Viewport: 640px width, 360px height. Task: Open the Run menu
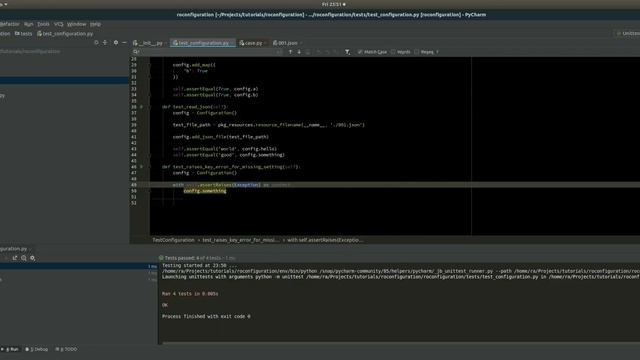29,24
